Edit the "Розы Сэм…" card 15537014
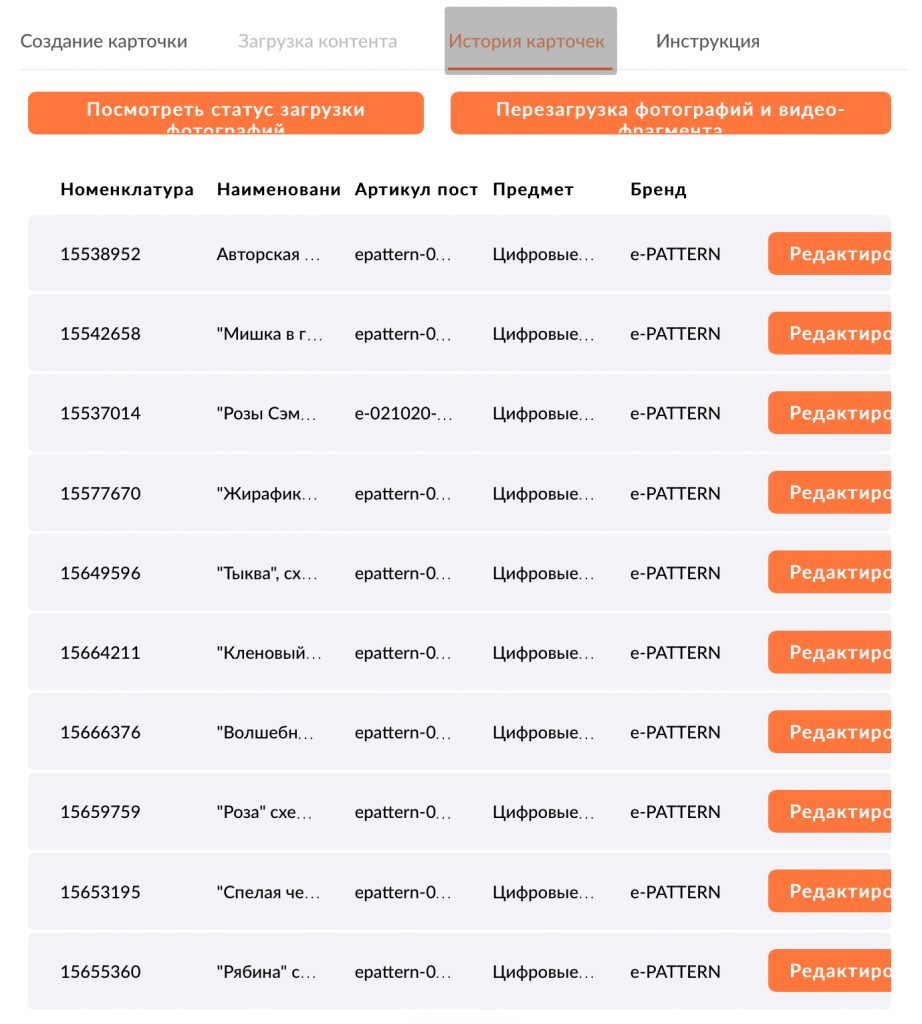Image resolution: width=922 pixels, height=1024 pixels. click(829, 413)
